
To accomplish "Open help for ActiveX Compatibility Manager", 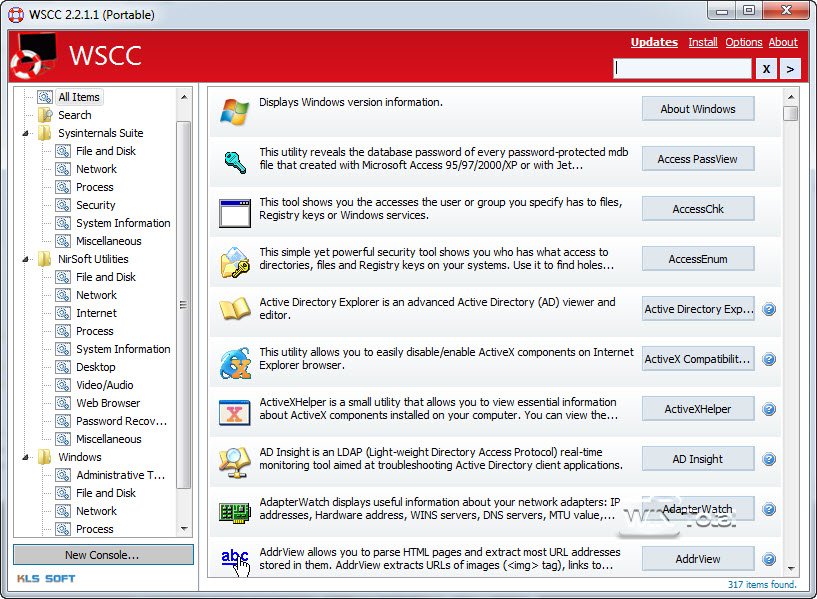I will 769,359.
